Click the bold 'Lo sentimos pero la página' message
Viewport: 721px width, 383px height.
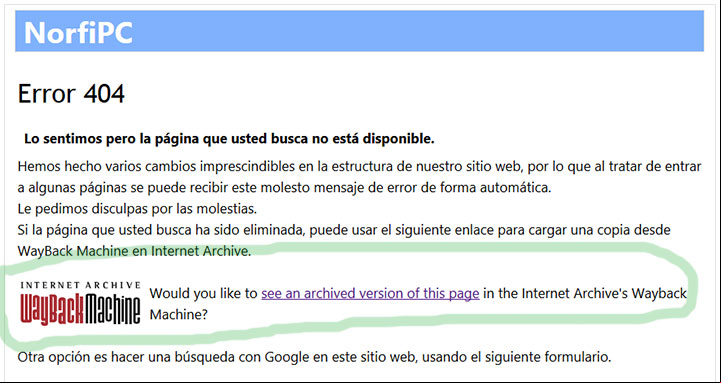pos(229,139)
